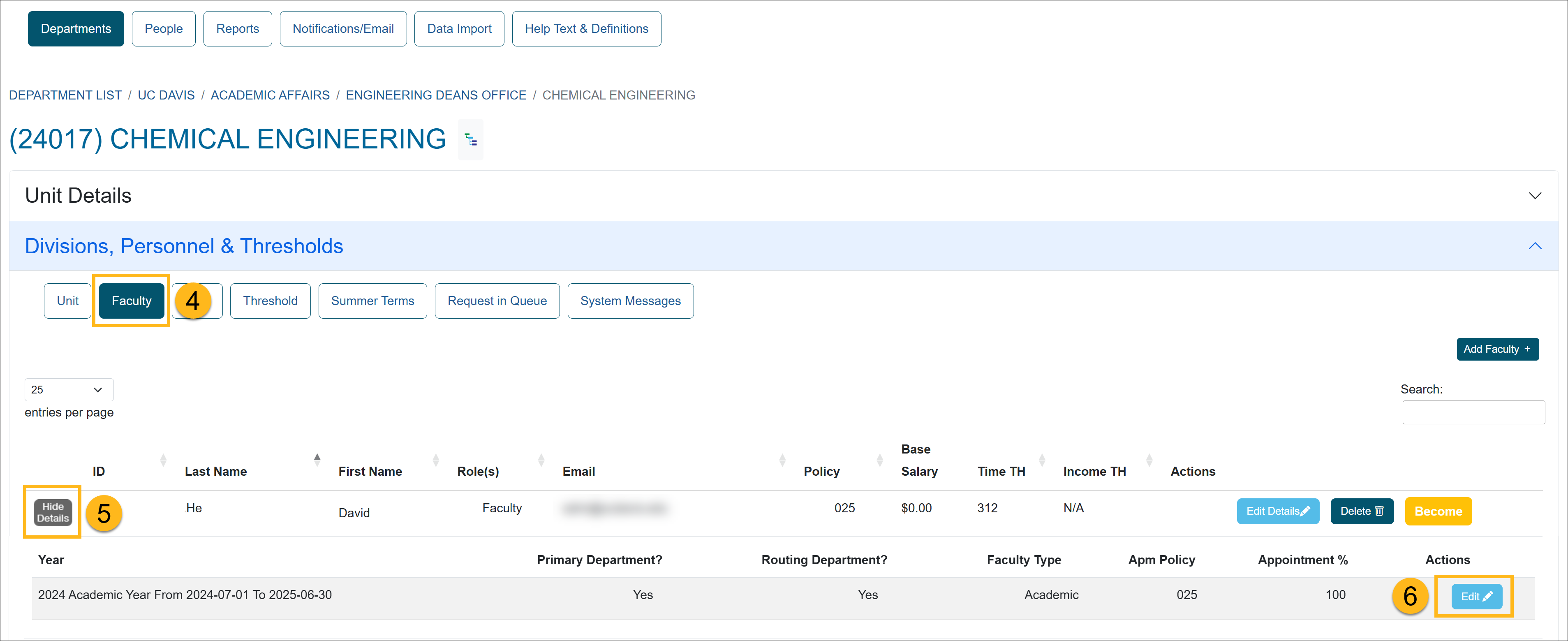Follow the UC DAVIS breadcrumb link
Viewport: 1568px width, 641px height.
tap(166, 95)
